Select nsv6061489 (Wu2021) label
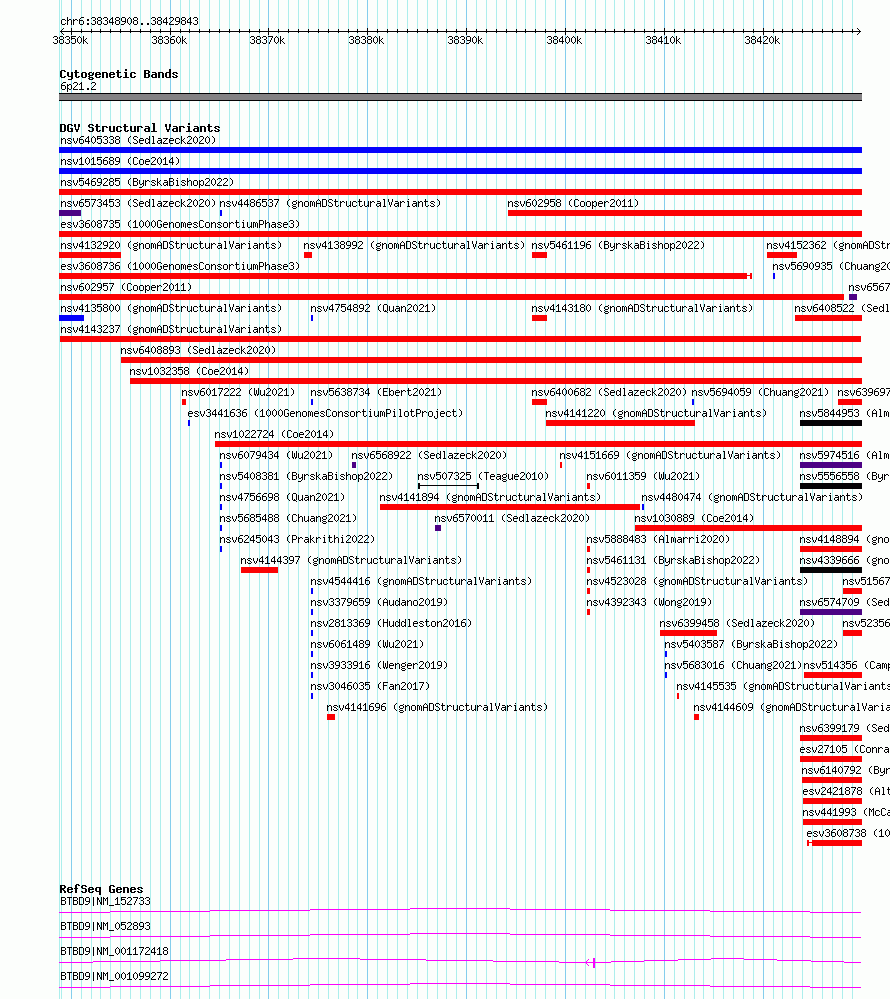Screen dimensions: 890x999 tap(367, 645)
